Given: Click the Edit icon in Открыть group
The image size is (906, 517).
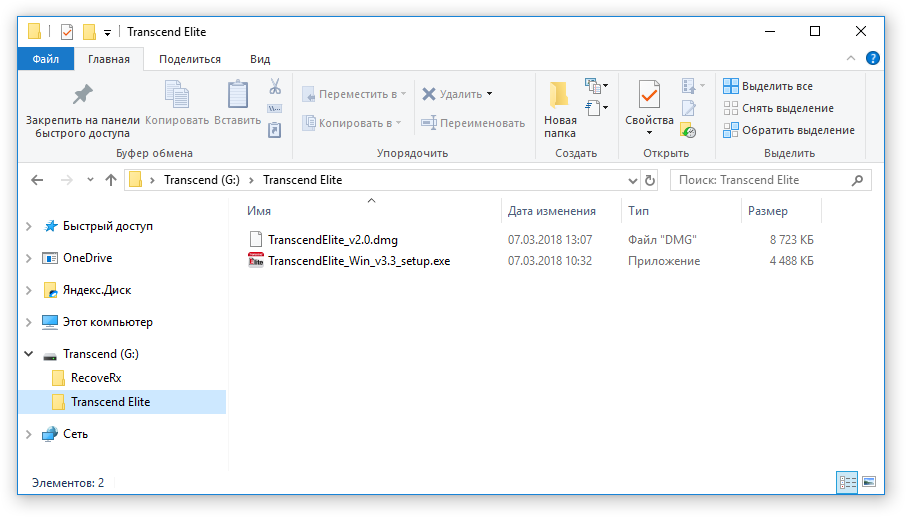Looking at the screenshot, I should [x=689, y=108].
